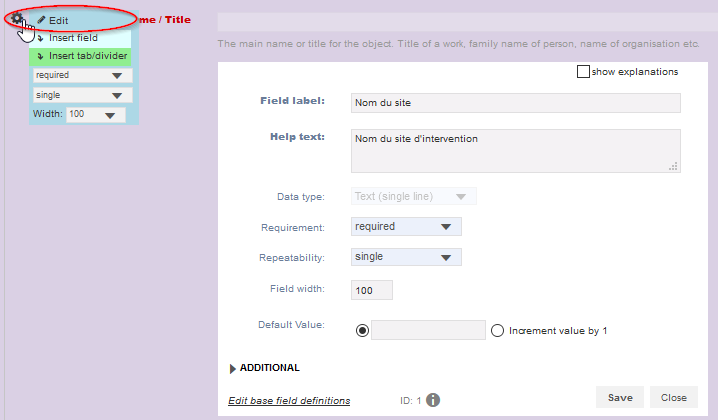Image resolution: width=718 pixels, height=420 pixels.
Task: Select the custom default value radio button
Action: point(361,330)
